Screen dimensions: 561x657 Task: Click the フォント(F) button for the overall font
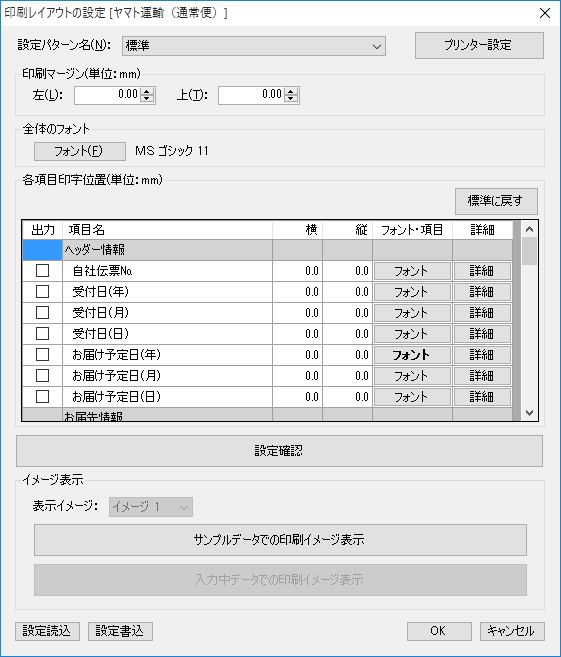(x=80, y=151)
